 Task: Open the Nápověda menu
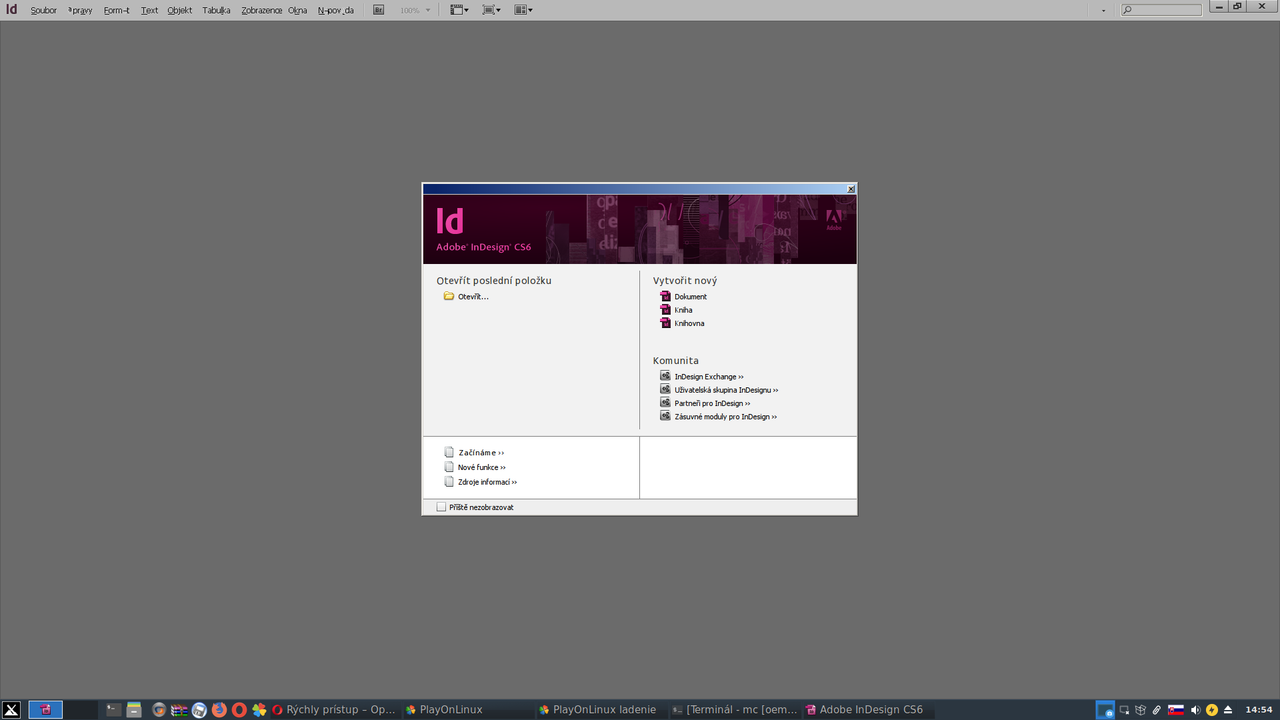(x=335, y=10)
